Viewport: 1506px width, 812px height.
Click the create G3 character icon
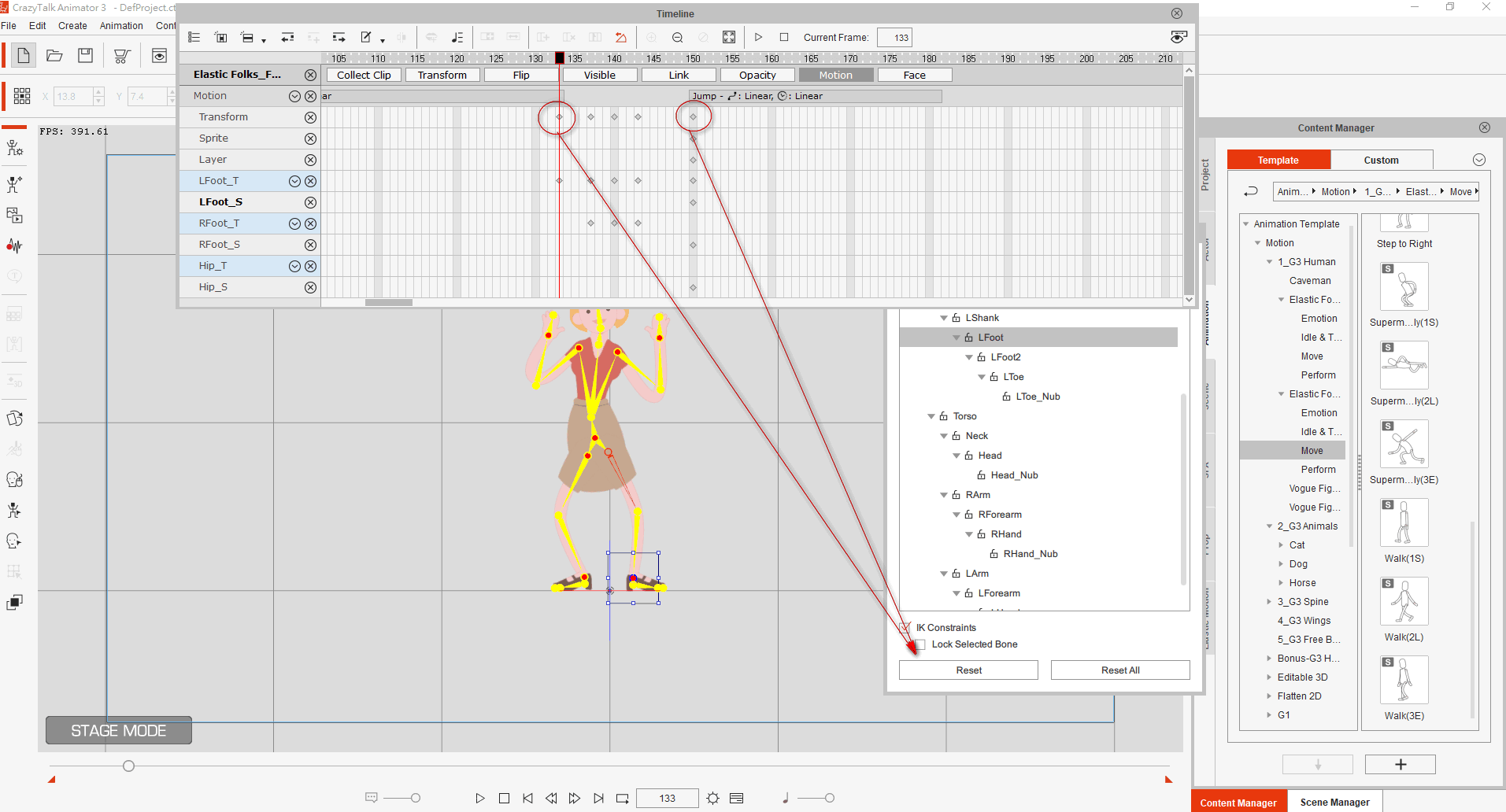[14, 184]
